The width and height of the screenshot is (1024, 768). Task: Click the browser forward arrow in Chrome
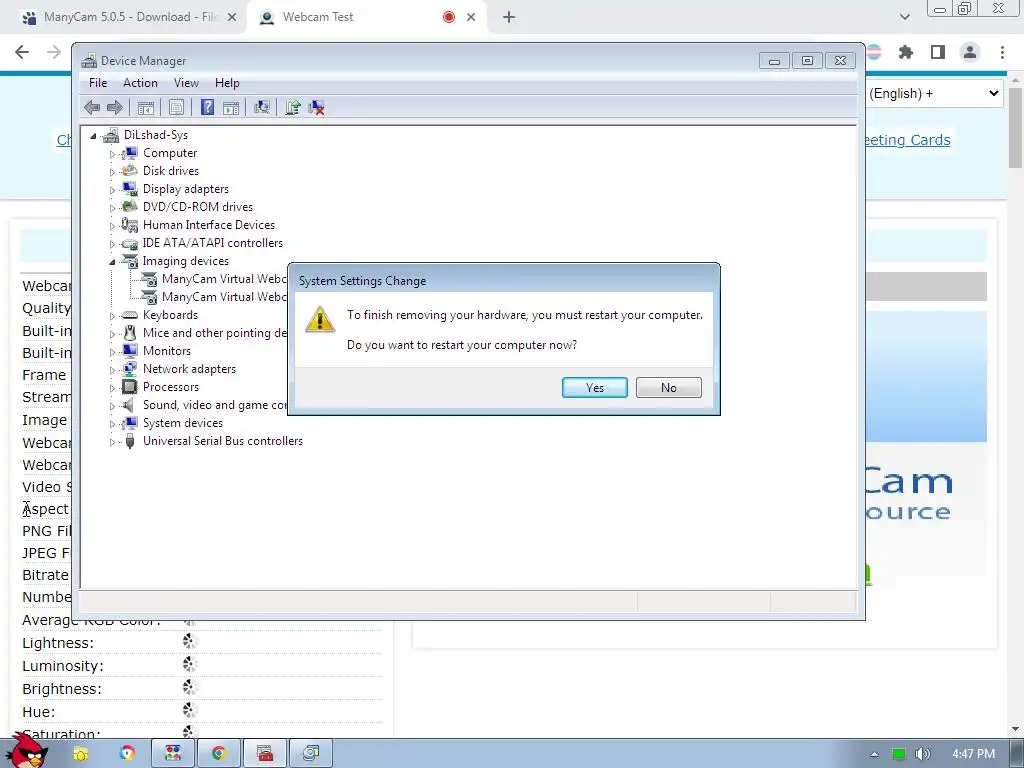click(x=54, y=52)
